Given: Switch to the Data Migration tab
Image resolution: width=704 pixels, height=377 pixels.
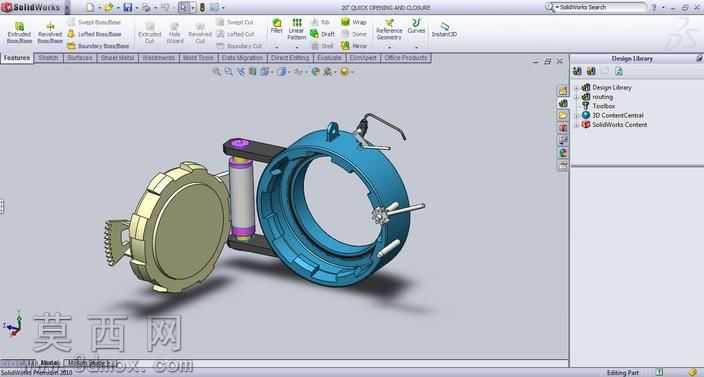Looking at the screenshot, I should click(x=242, y=58).
